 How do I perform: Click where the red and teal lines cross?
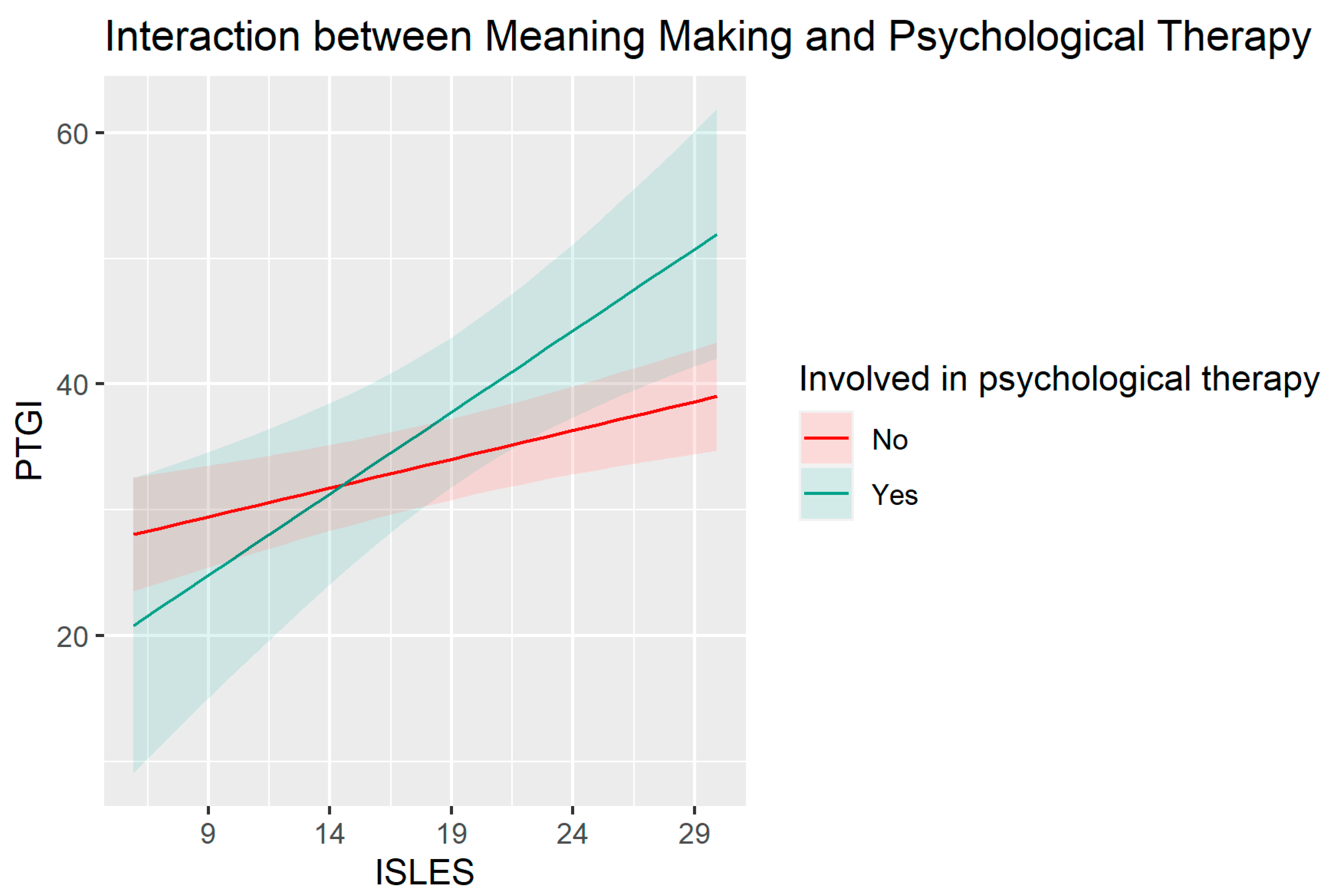click(x=343, y=486)
